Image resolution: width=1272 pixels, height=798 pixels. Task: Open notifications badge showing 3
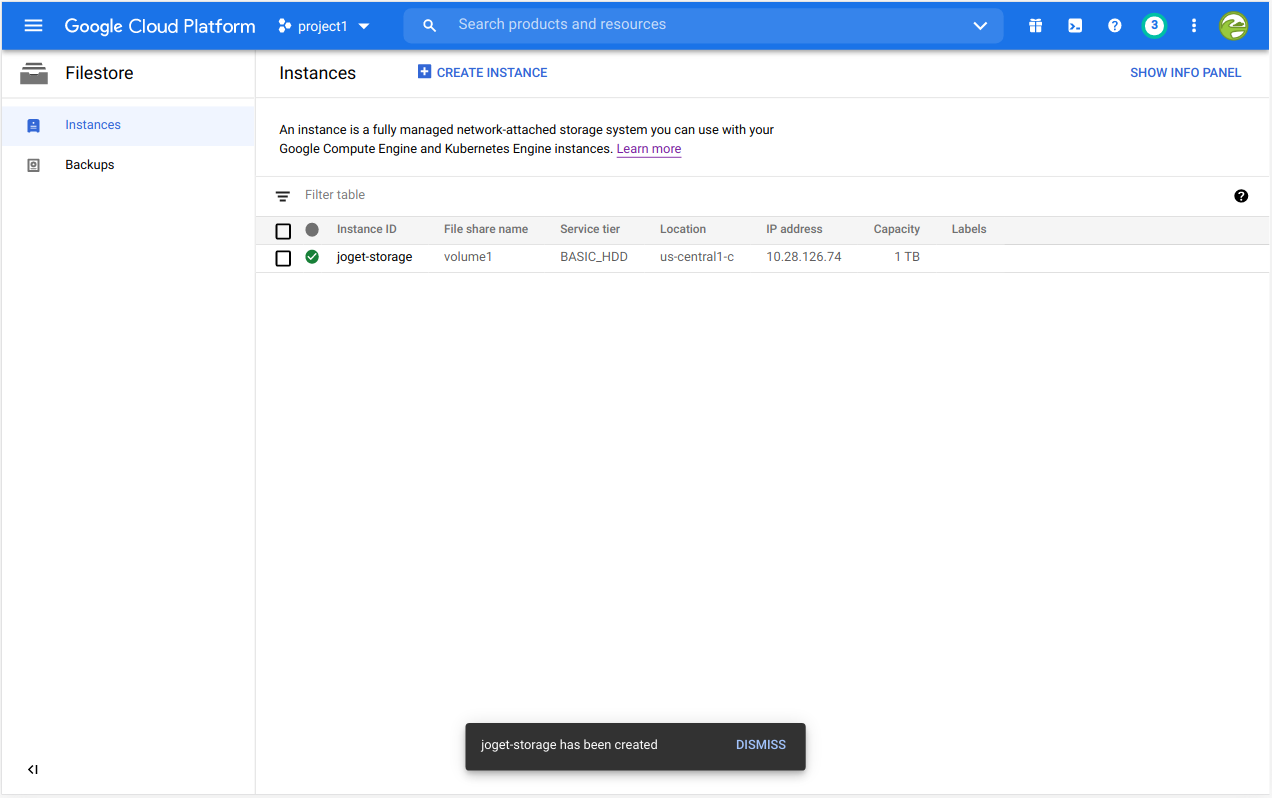[x=1154, y=26]
